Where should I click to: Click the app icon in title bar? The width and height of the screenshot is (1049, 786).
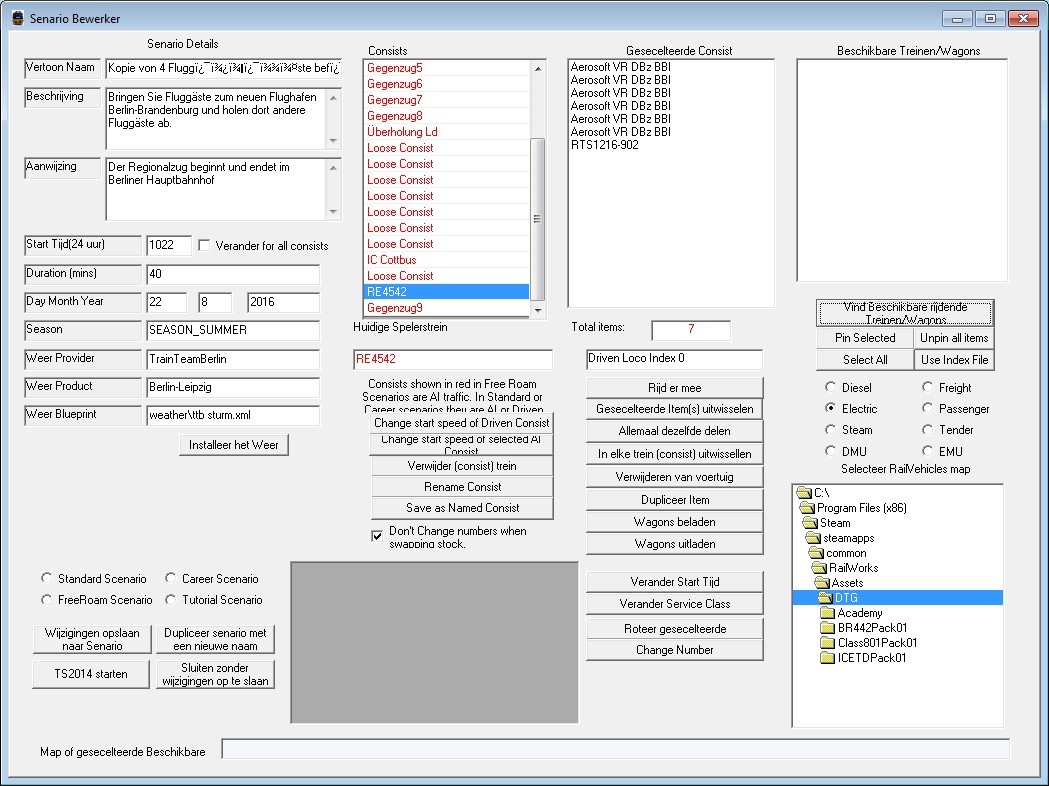(16, 19)
